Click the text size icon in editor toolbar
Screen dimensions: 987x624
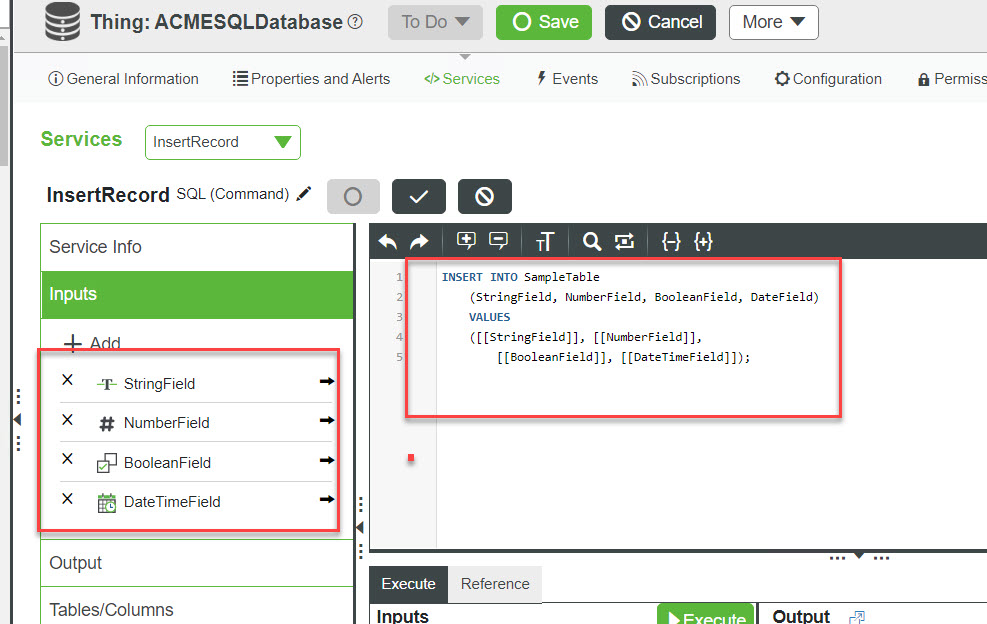[544, 241]
